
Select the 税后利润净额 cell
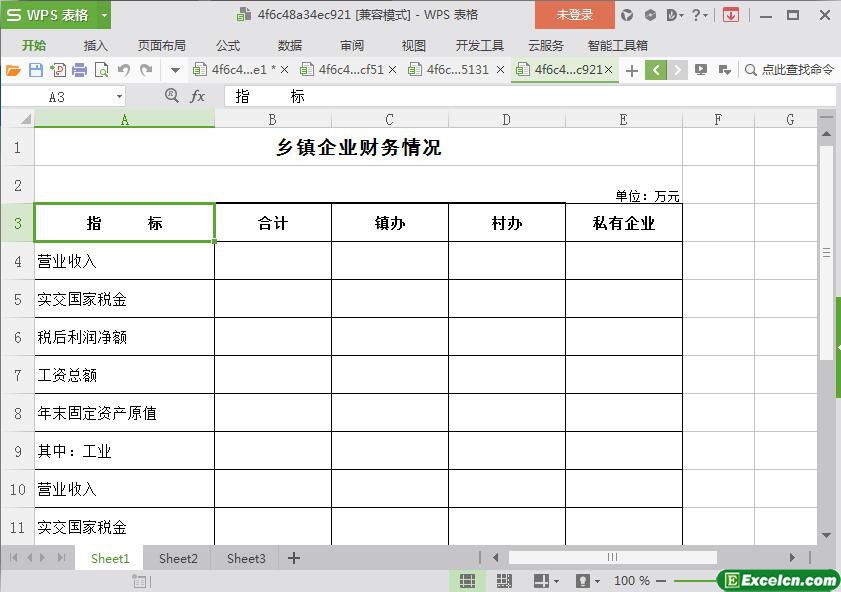pyautogui.click(x=124, y=337)
